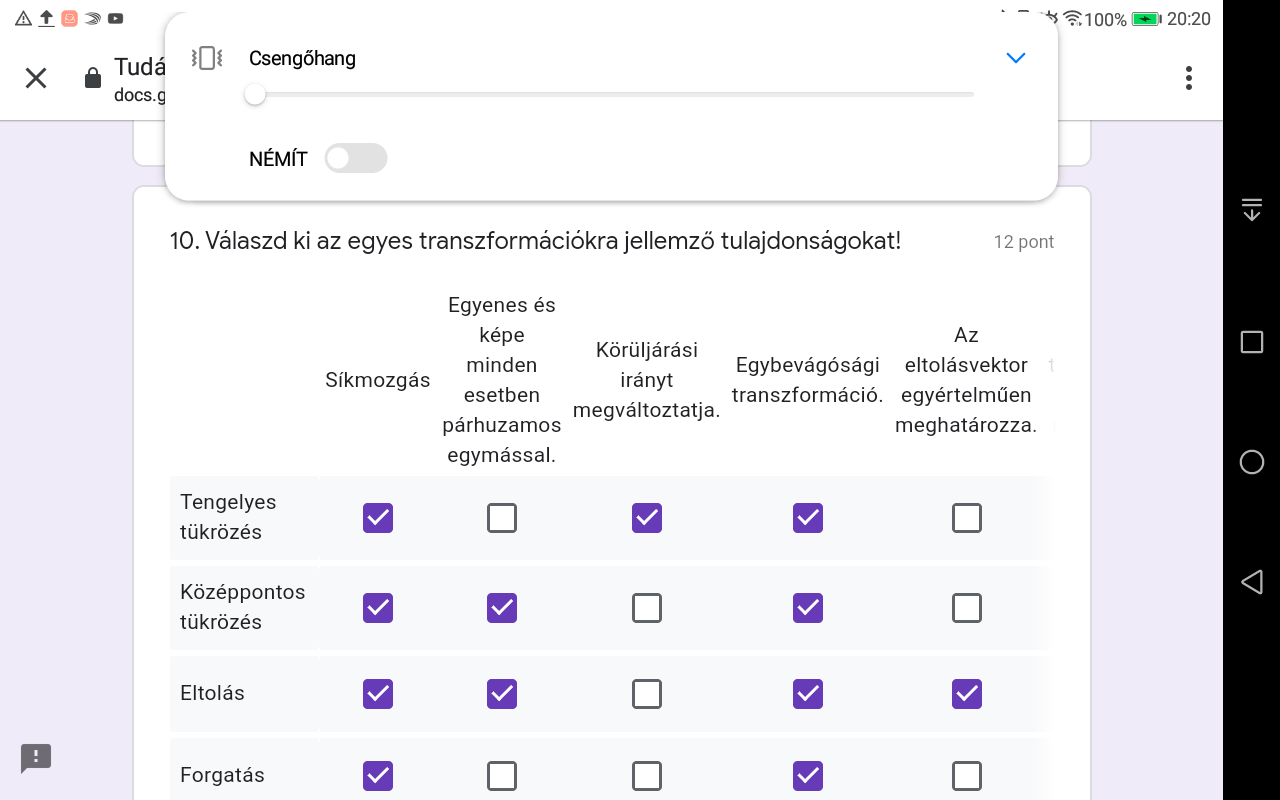Click the Csengőhang volume slider
The width and height of the screenshot is (1280, 800).
610,94
